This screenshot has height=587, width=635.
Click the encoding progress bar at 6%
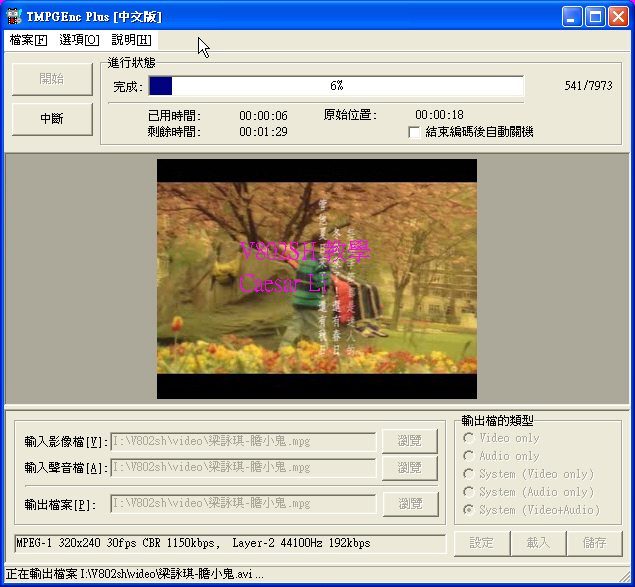(x=337, y=86)
